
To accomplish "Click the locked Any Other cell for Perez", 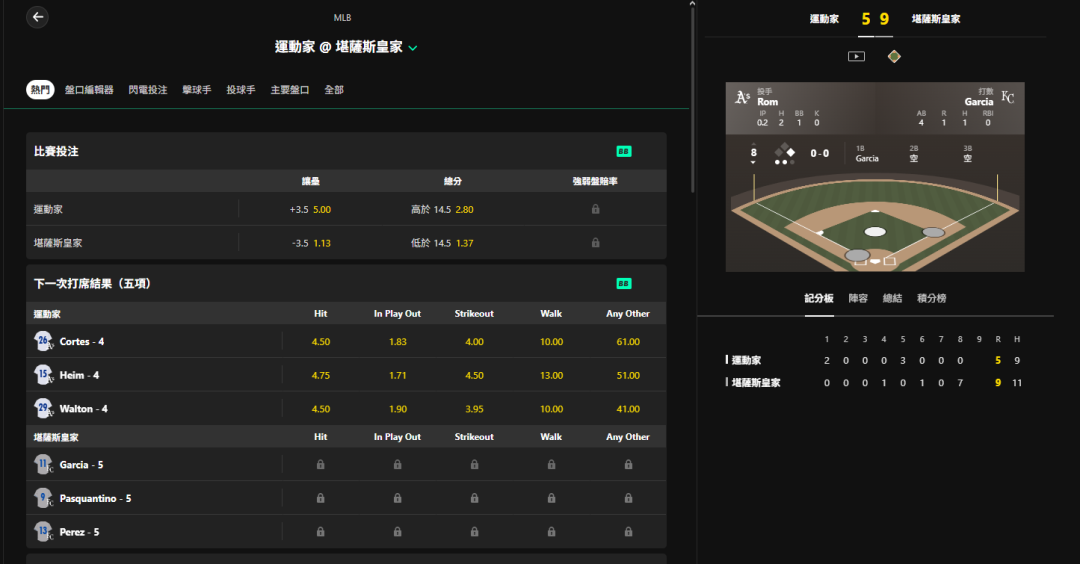I will [628, 532].
